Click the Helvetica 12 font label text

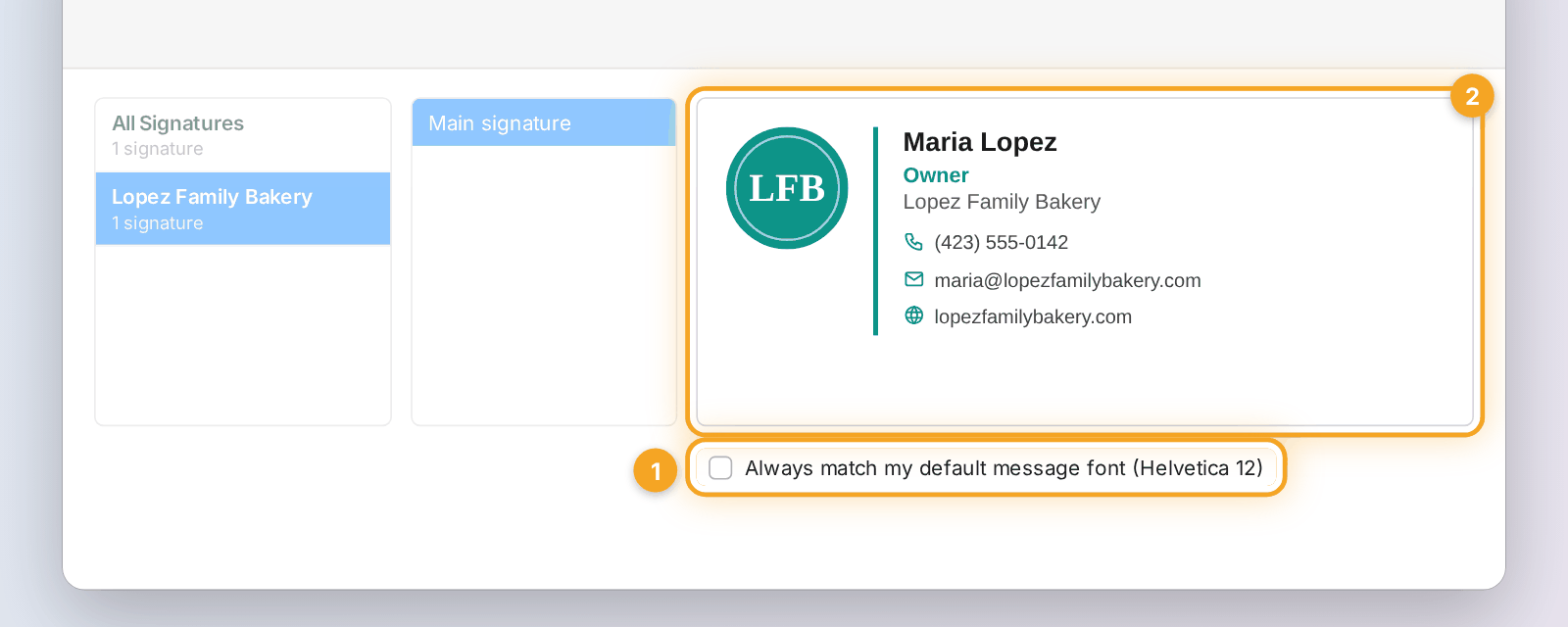point(1198,468)
